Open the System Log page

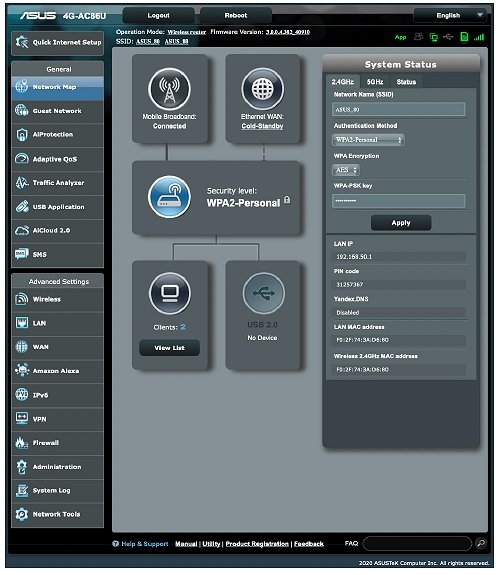[x=58, y=491]
